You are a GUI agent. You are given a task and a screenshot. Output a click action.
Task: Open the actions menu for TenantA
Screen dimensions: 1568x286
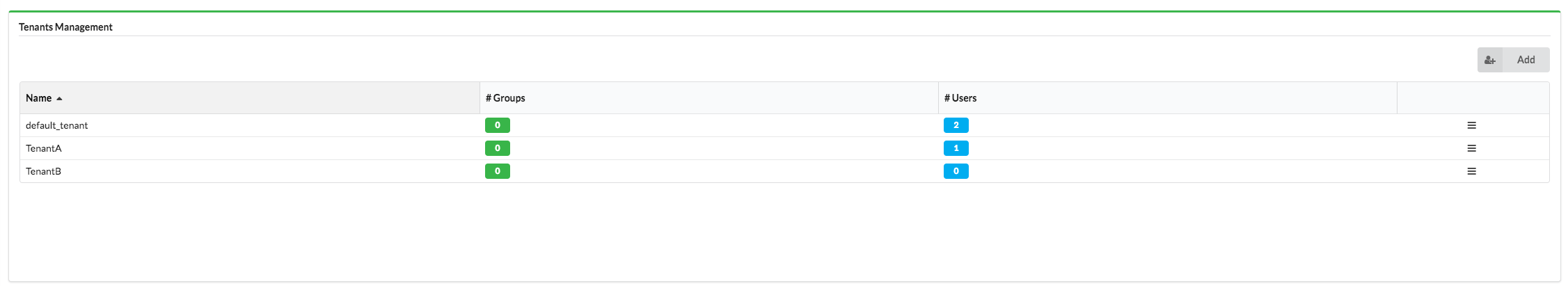(1472, 148)
